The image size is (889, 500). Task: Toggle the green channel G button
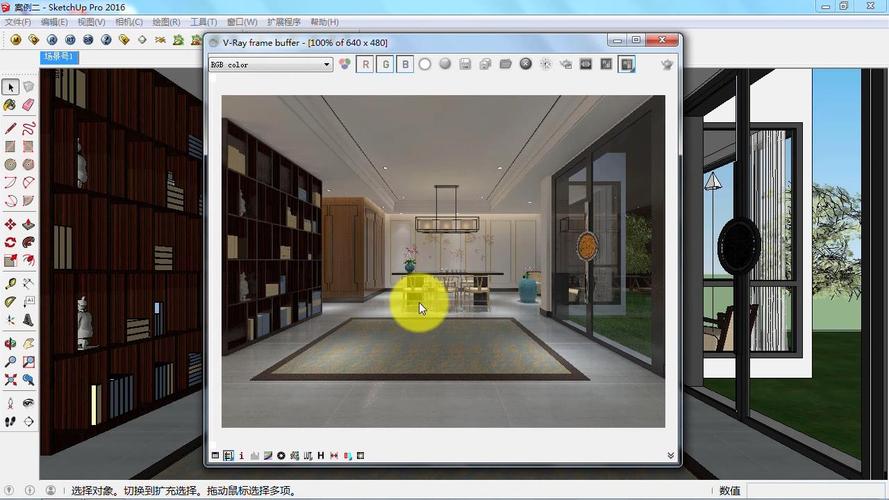tap(385, 64)
